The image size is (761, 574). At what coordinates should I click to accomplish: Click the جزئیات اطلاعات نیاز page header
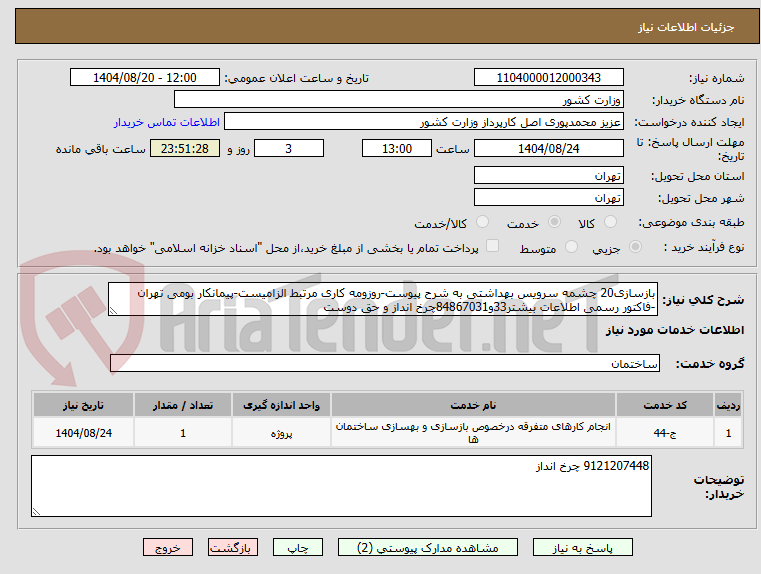point(686,28)
